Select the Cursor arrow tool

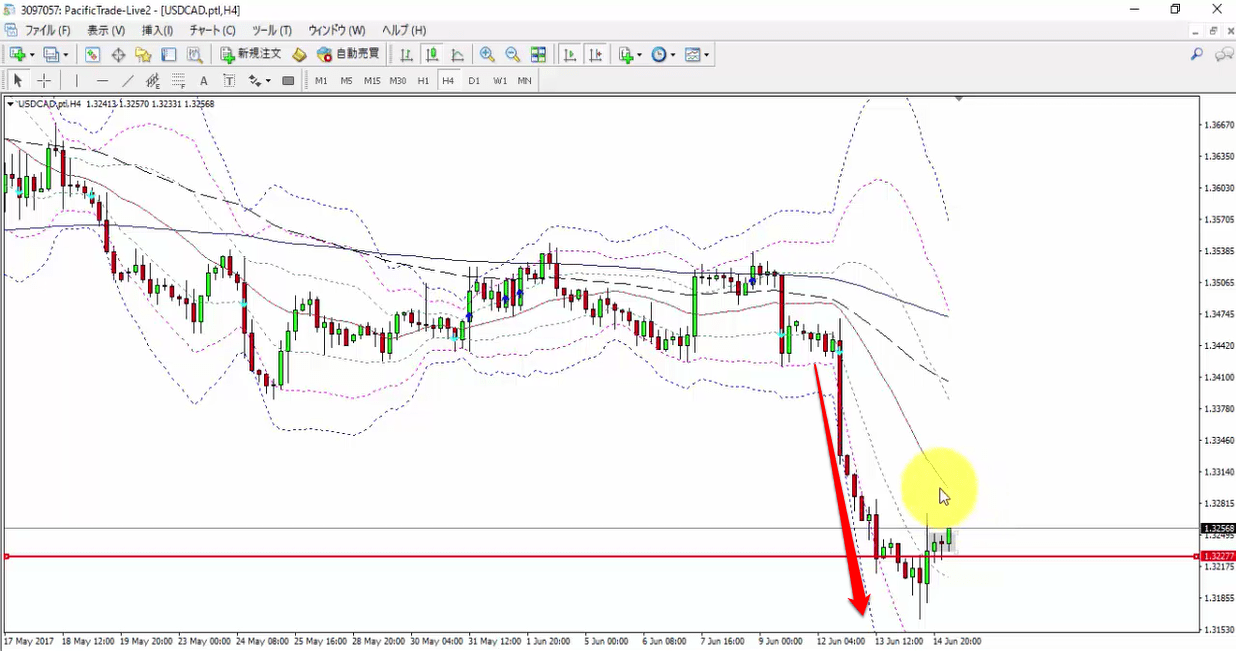17,81
